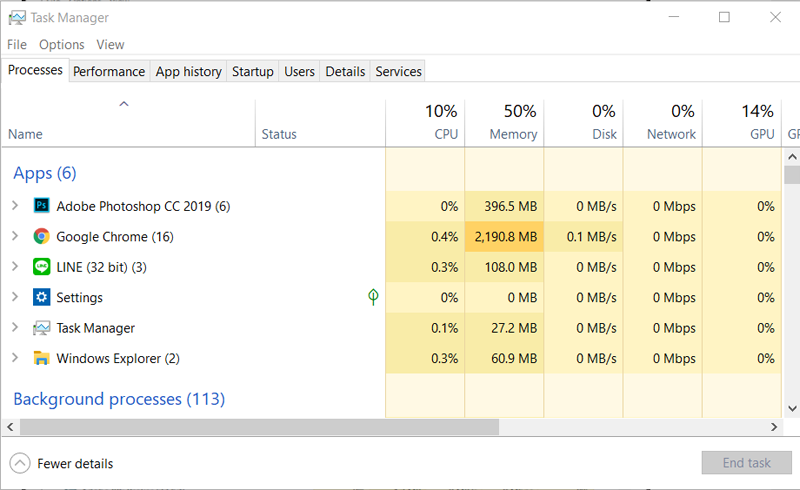Viewport: 800px width, 490px height.
Task: Click the Windows Explorer folder icon
Action: pos(41,358)
